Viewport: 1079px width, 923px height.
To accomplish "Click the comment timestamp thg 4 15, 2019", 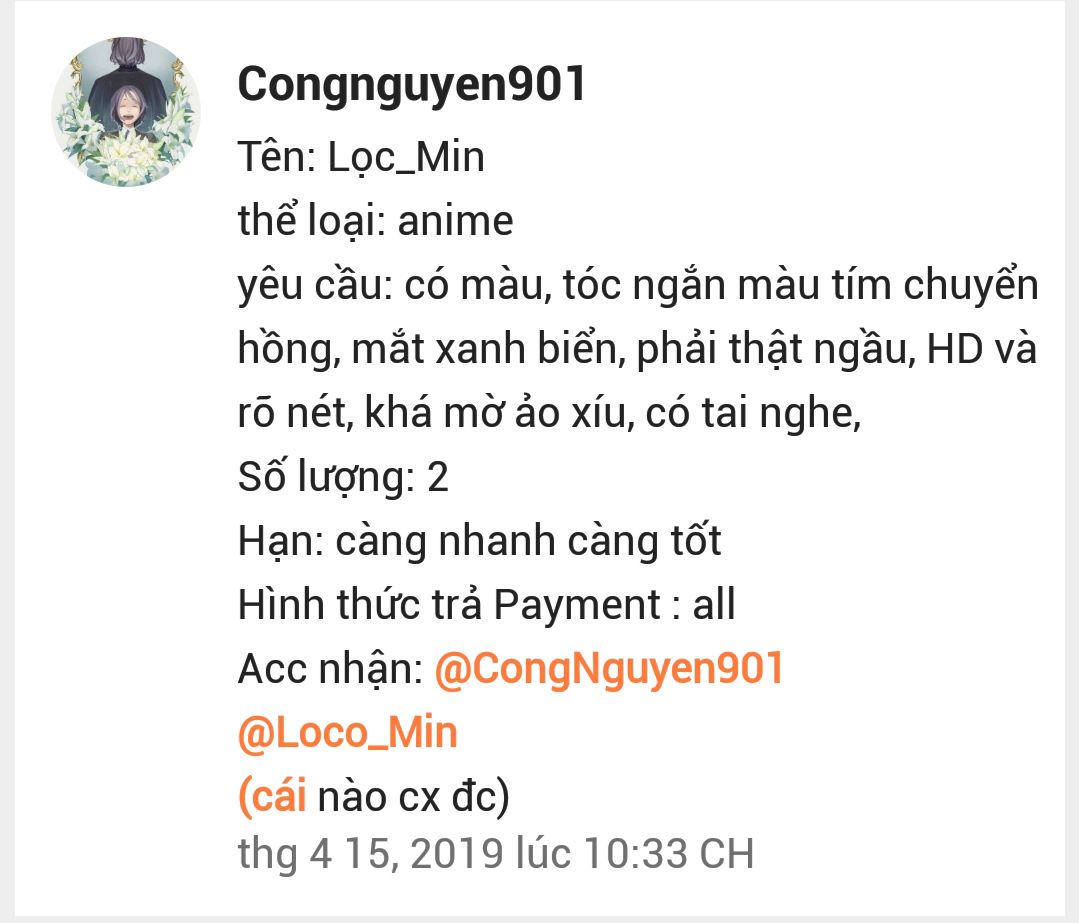I will pyautogui.click(x=495, y=853).
